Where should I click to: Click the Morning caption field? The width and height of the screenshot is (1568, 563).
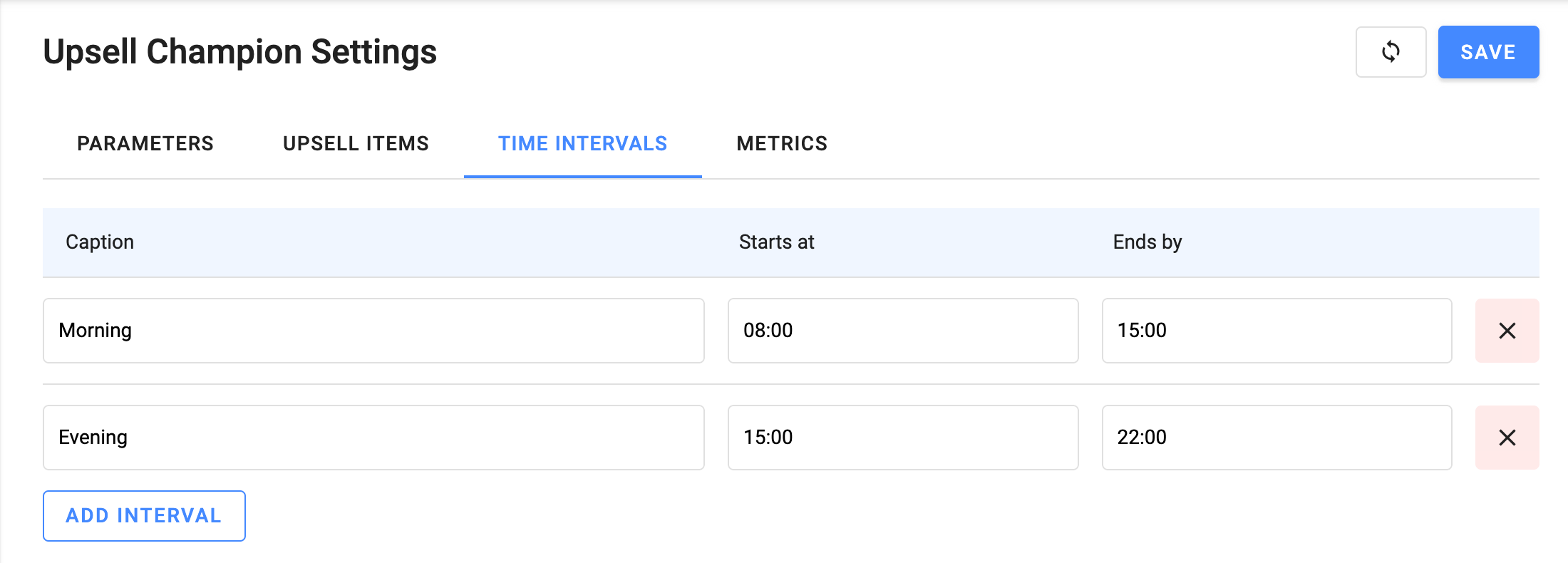(373, 331)
